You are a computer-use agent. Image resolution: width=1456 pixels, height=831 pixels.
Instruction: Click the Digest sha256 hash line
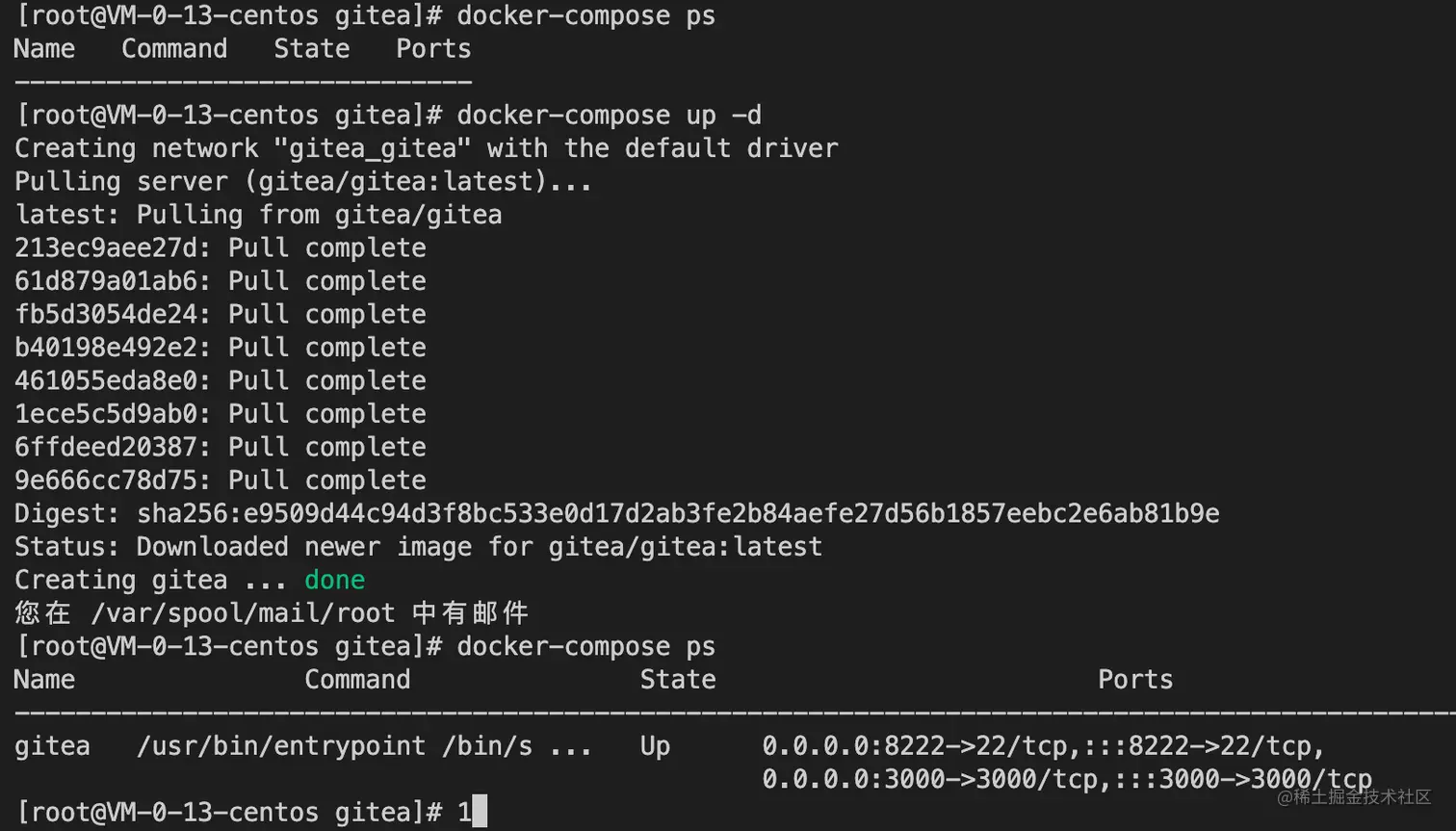[x=616, y=513]
